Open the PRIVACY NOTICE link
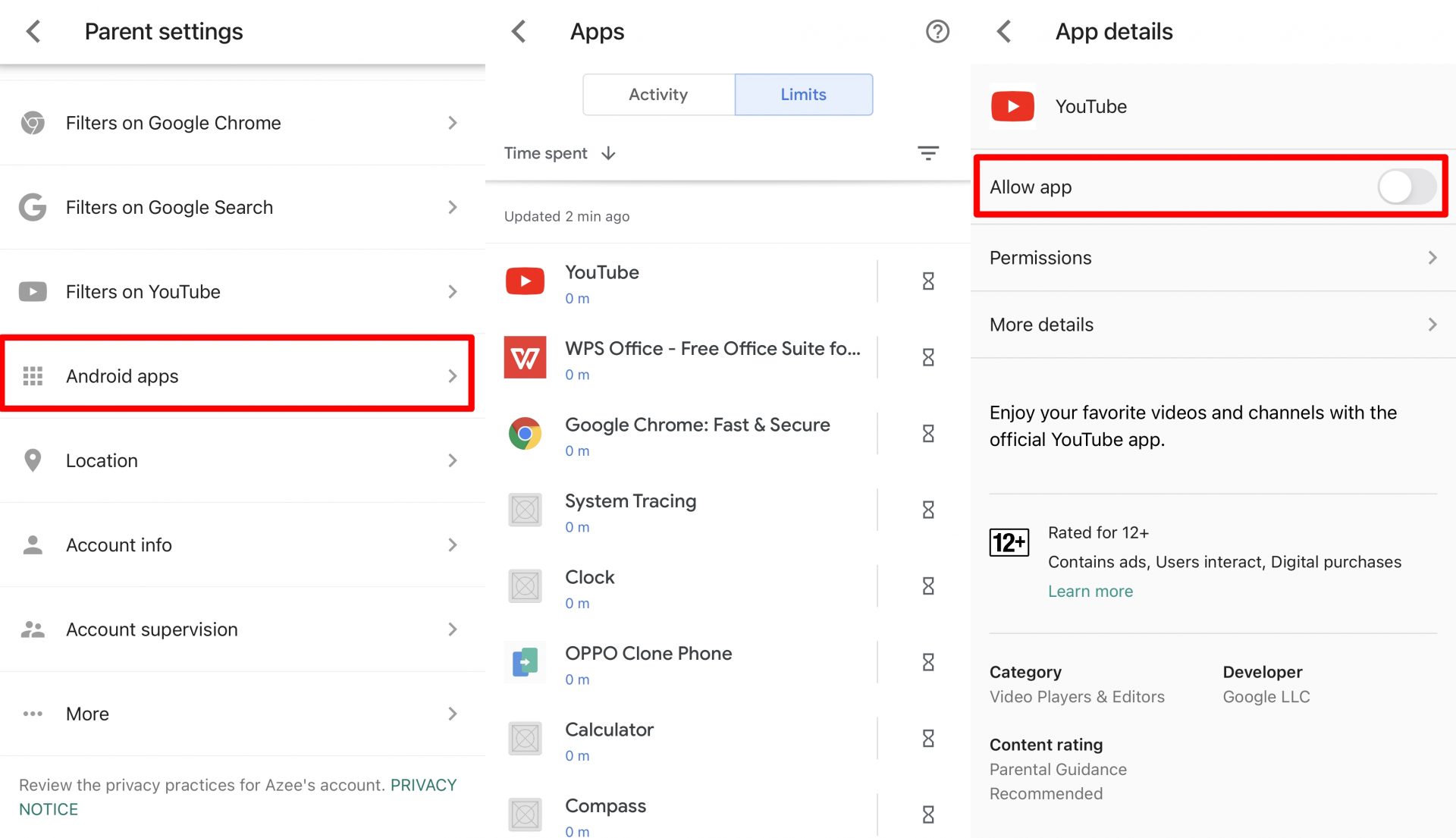The height and width of the screenshot is (838, 1456). tap(422, 786)
